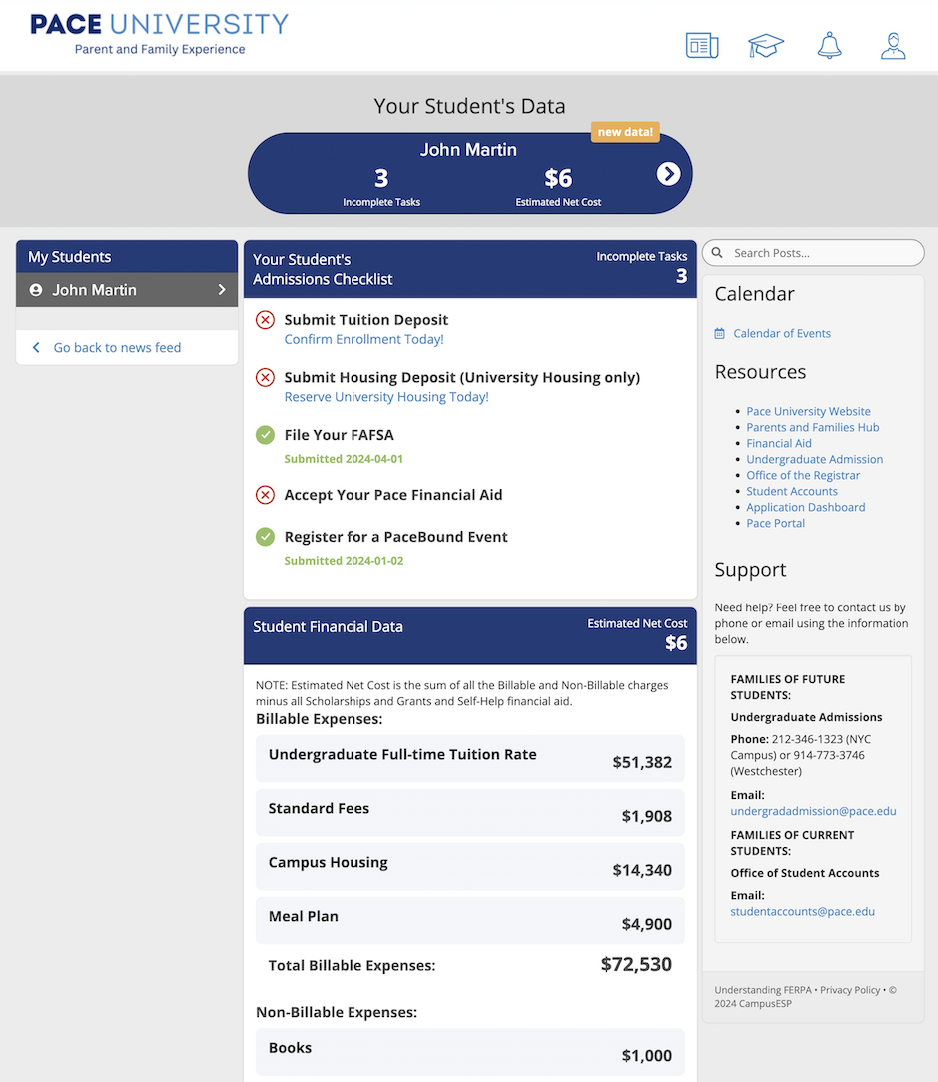Click the new data! badge on the student card
Image resolution: width=938 pixels, height=1082 pixels.
pyautogui.click(x=625, y=131)
